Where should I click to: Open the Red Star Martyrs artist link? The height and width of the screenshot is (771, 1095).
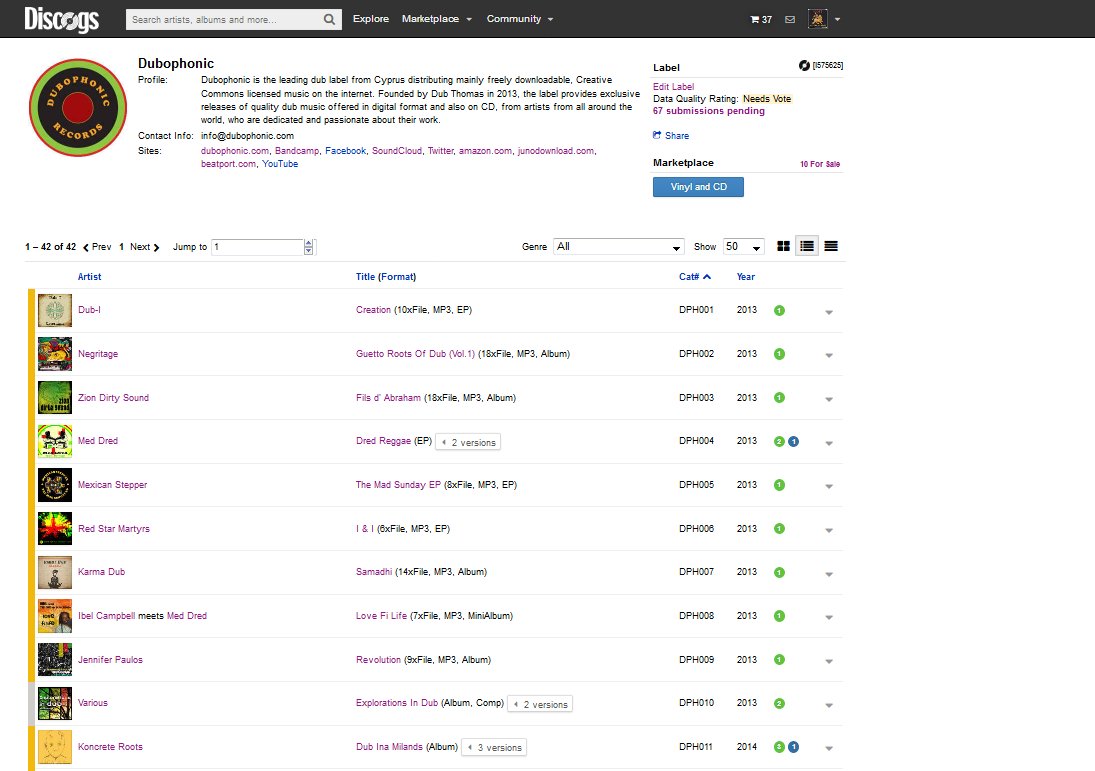114,528
